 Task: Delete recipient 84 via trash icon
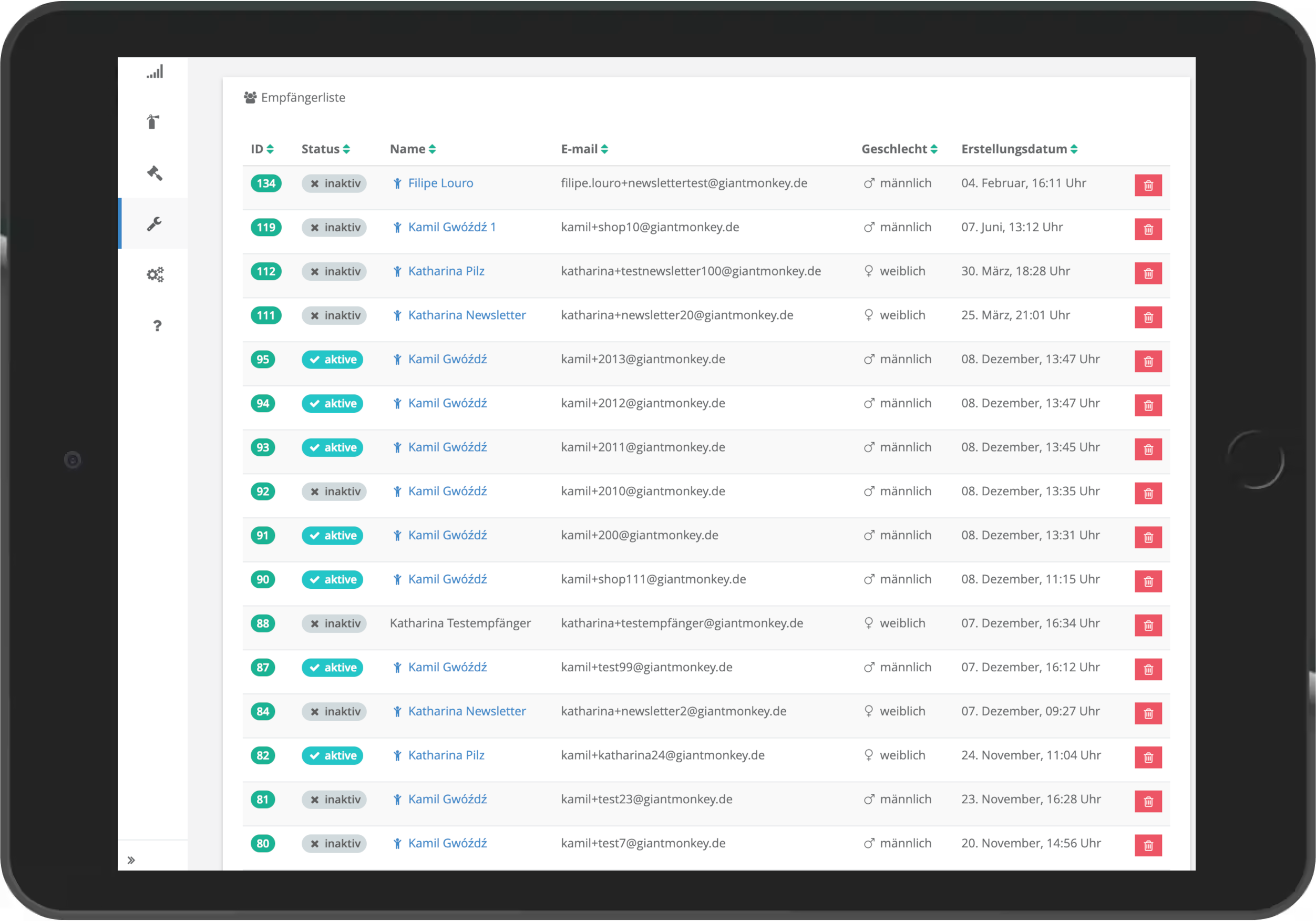1148,713
